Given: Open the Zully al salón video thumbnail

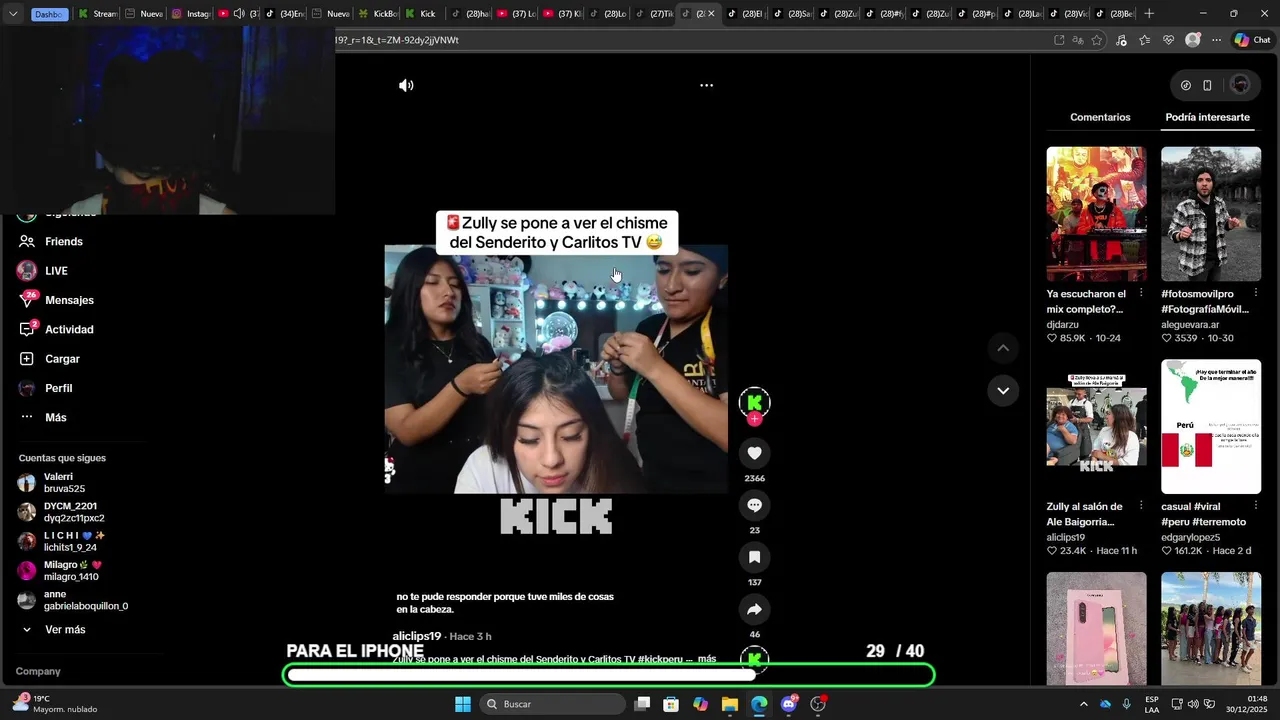Looking at the screenshot, I should click(x=1096, y=426).
